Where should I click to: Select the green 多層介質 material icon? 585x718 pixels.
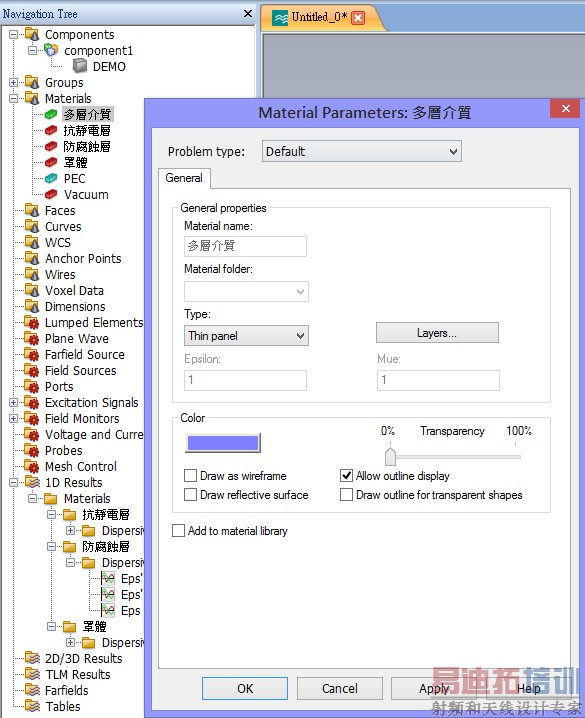click(51, 114)
